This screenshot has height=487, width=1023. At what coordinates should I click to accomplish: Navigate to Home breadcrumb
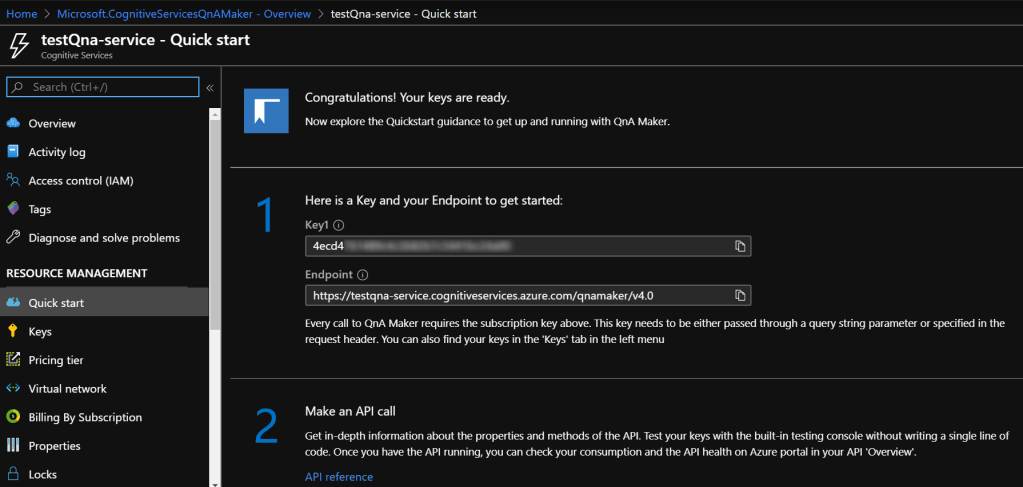tap(21, 14)
